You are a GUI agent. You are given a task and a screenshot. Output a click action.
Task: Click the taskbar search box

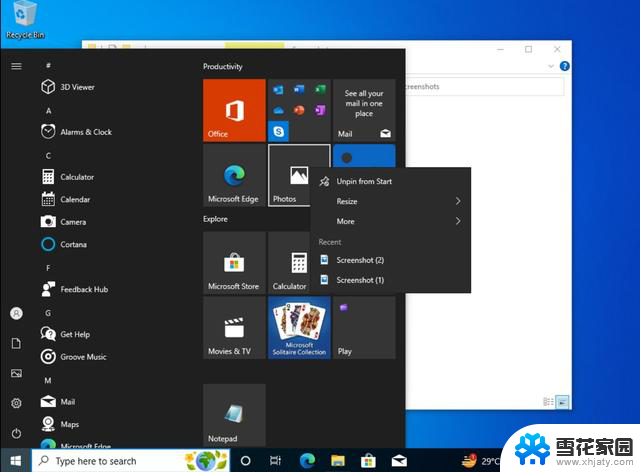131,461
